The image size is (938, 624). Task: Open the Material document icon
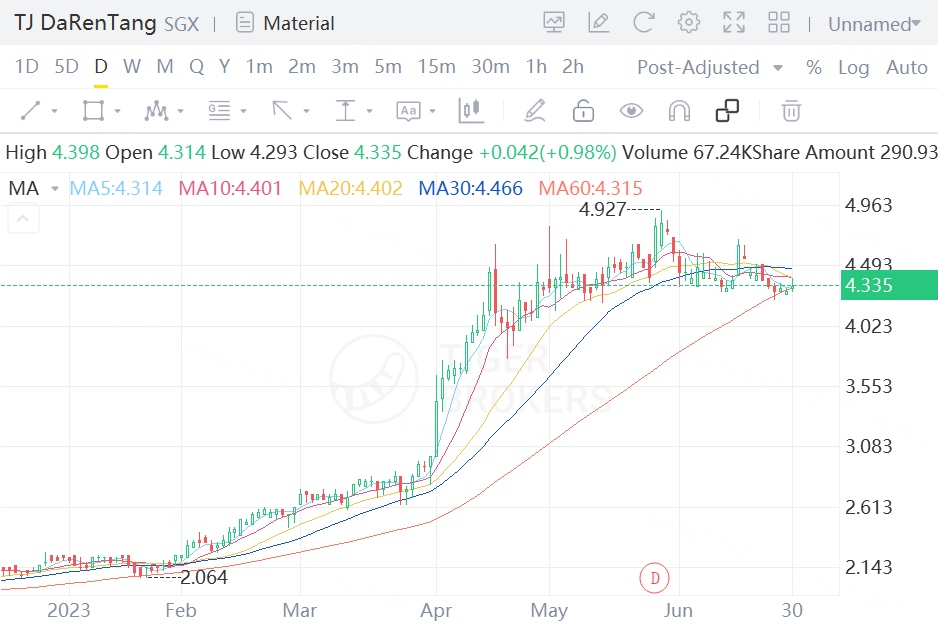coord(245,23)
